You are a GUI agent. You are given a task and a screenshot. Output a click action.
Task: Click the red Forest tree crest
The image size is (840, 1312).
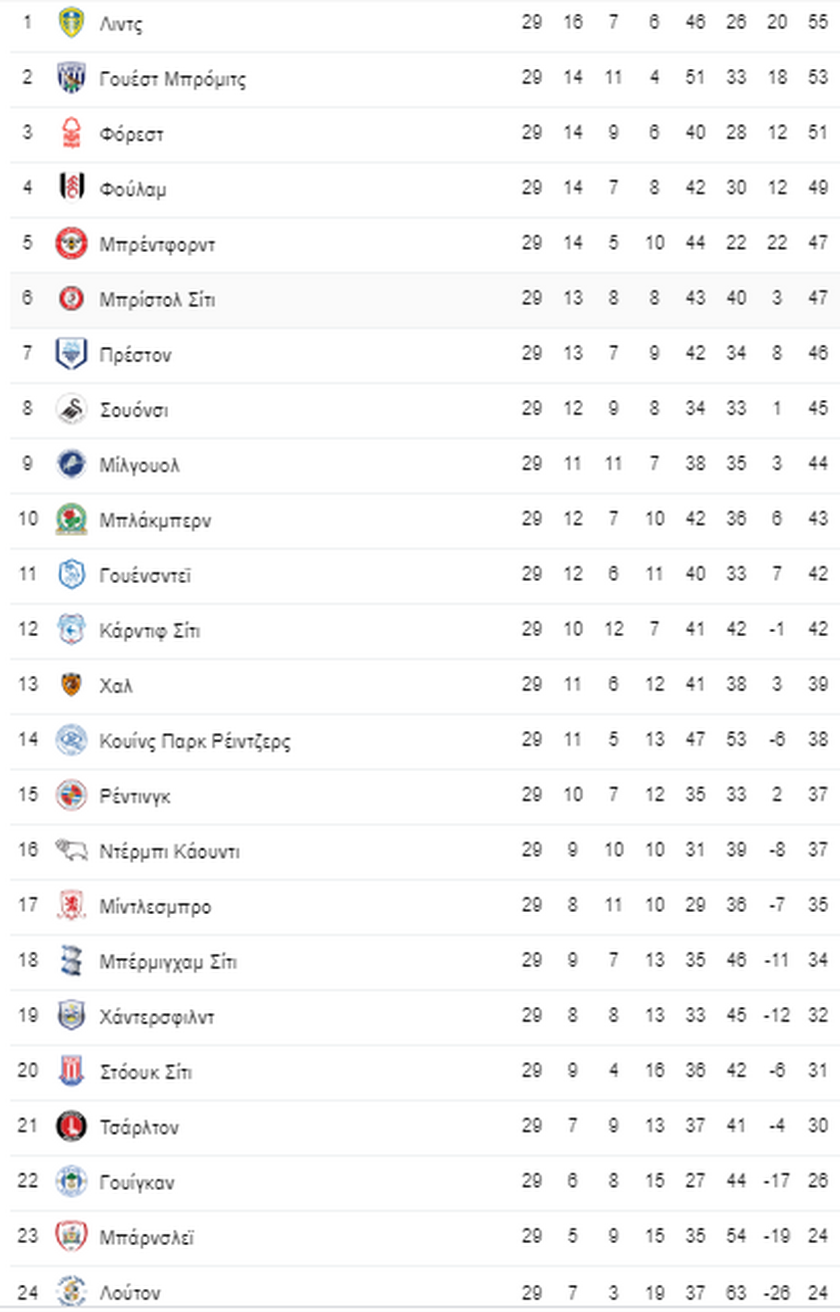tap(71, 133)
